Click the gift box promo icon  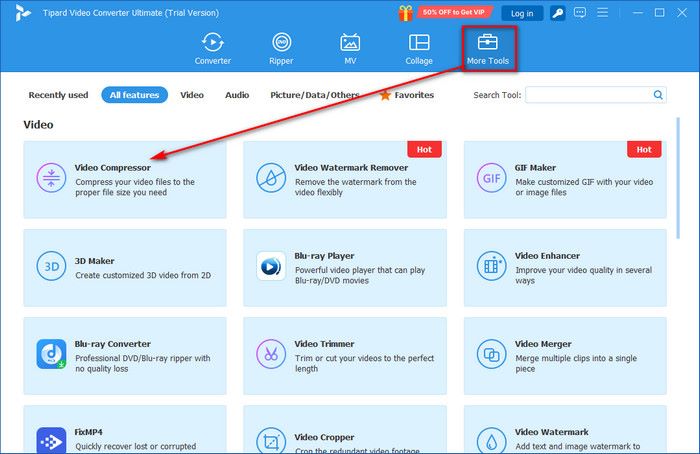coord(405,13)
